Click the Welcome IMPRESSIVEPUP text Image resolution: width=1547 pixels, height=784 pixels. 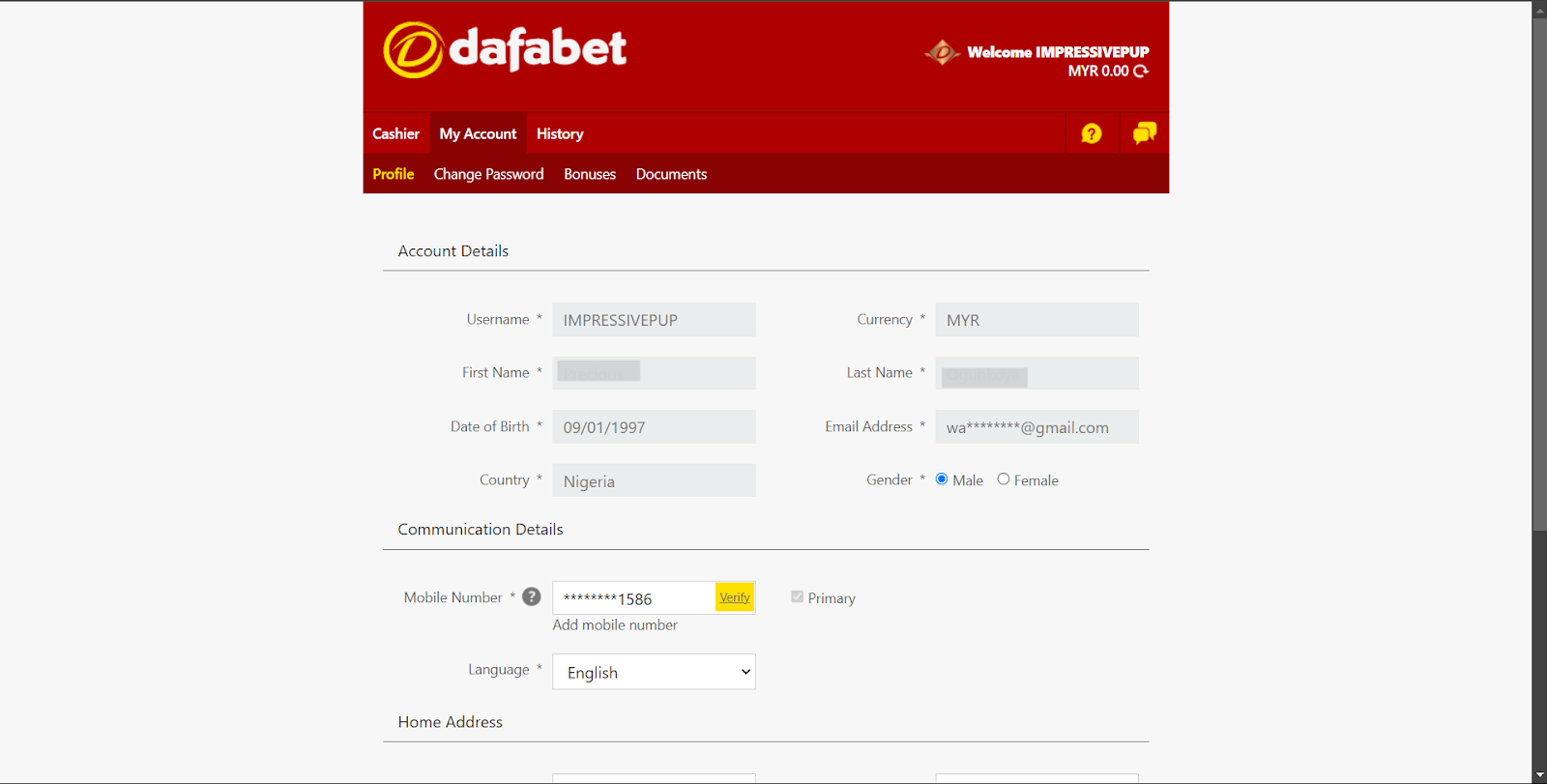pyautogui.click(x=1058, y=52)
